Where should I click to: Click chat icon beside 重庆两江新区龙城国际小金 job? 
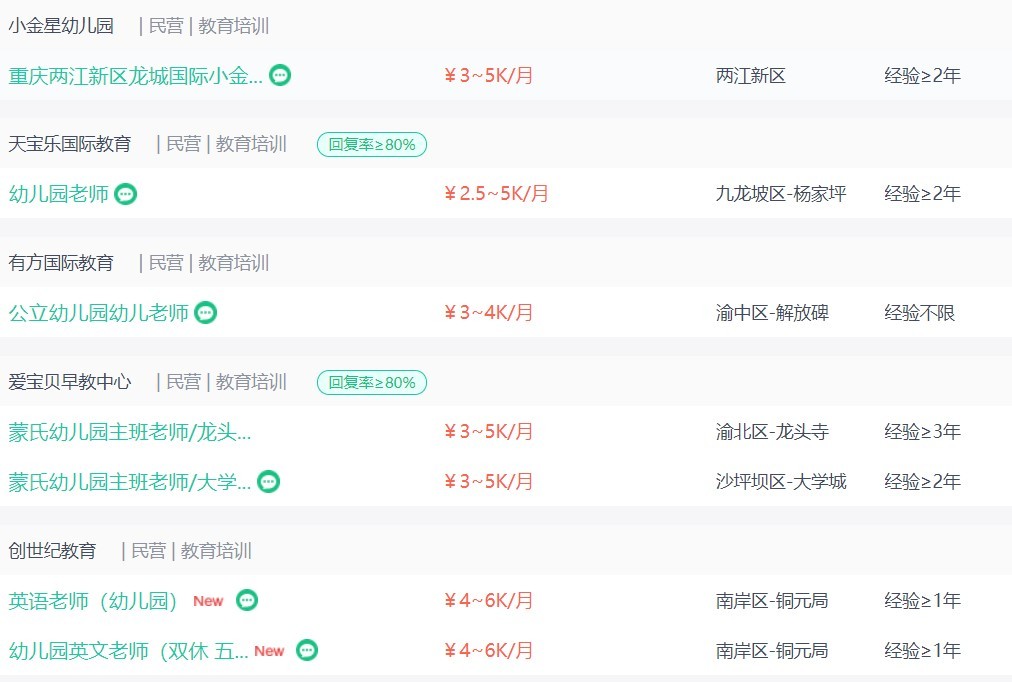279,75
